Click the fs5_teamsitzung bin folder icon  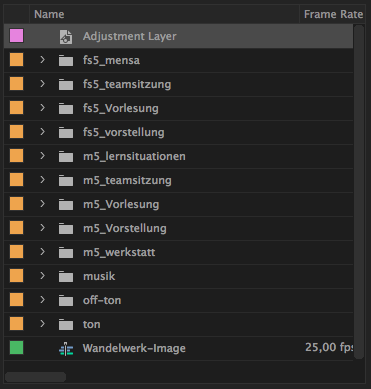click(x=66, y=85)
